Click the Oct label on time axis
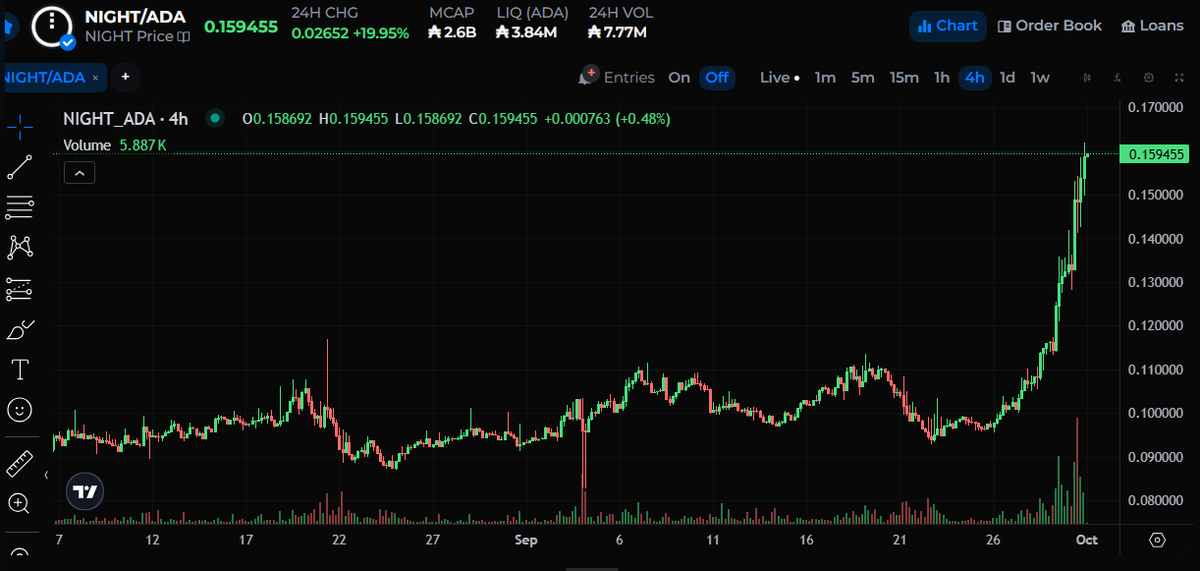 [1086, 540]
